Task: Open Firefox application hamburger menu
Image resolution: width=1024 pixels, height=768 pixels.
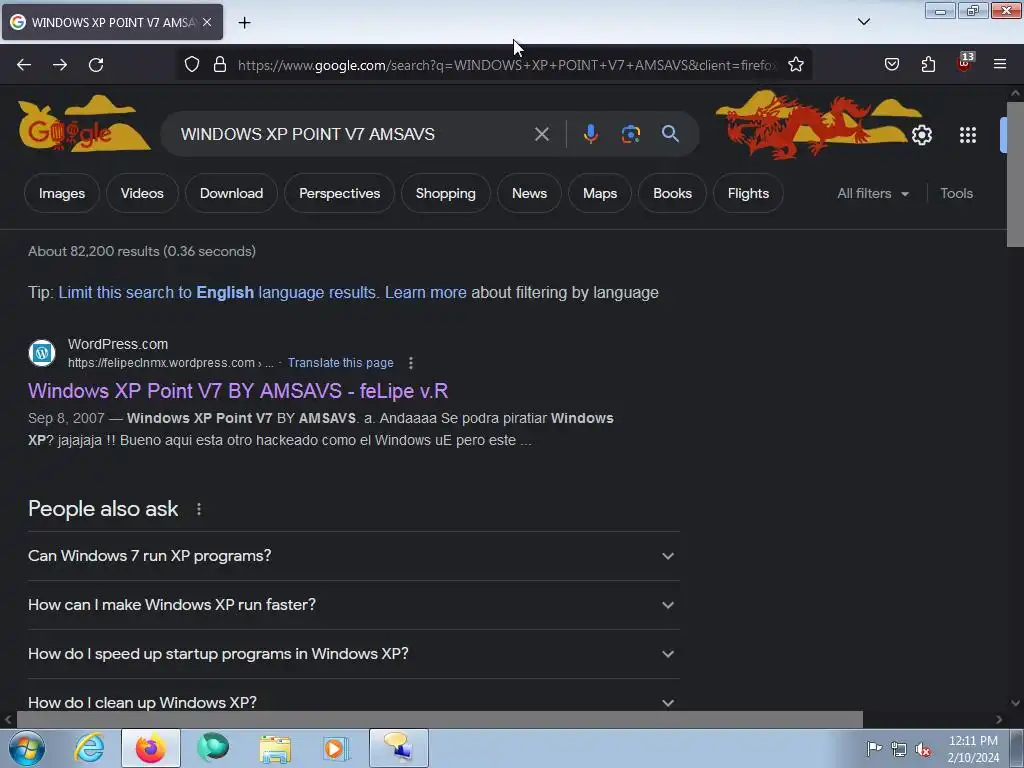Action: pyautogui.click(x=1000, y=64)
